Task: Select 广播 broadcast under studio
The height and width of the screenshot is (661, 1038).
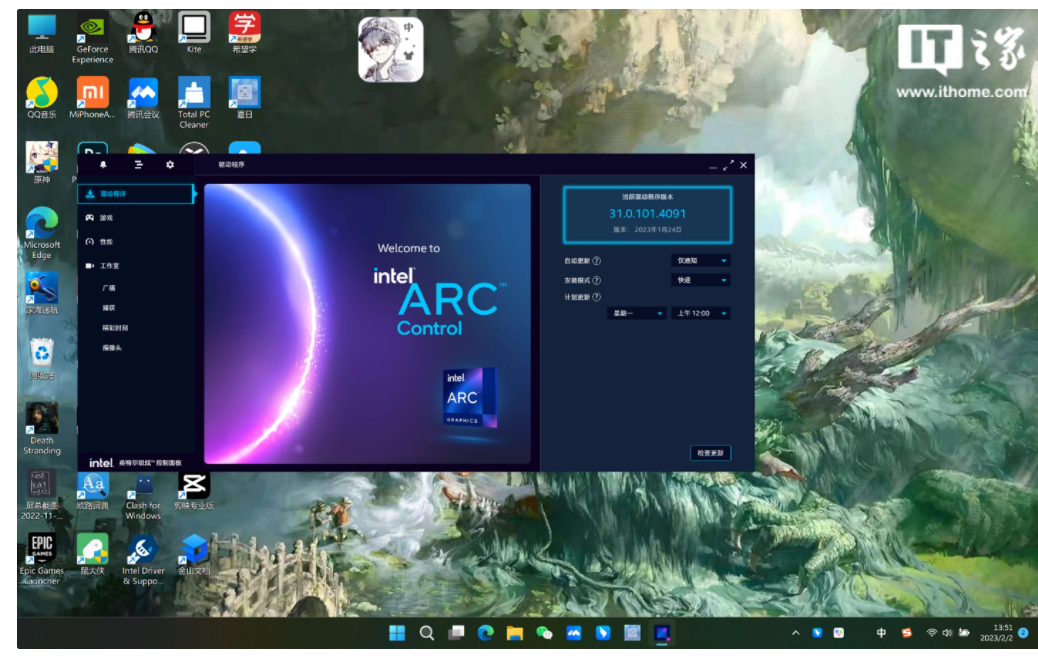Action: (109, 288)
